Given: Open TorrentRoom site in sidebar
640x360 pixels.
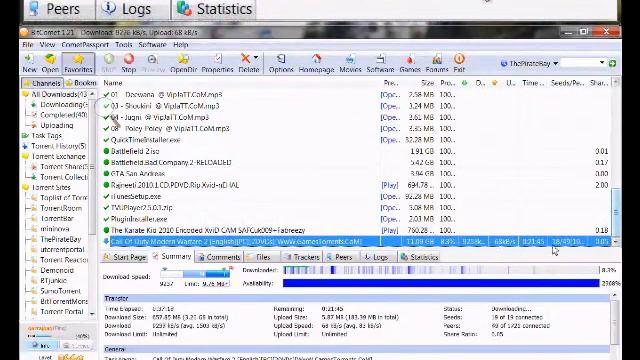Looking at the screenshot, I should point(61,208).
